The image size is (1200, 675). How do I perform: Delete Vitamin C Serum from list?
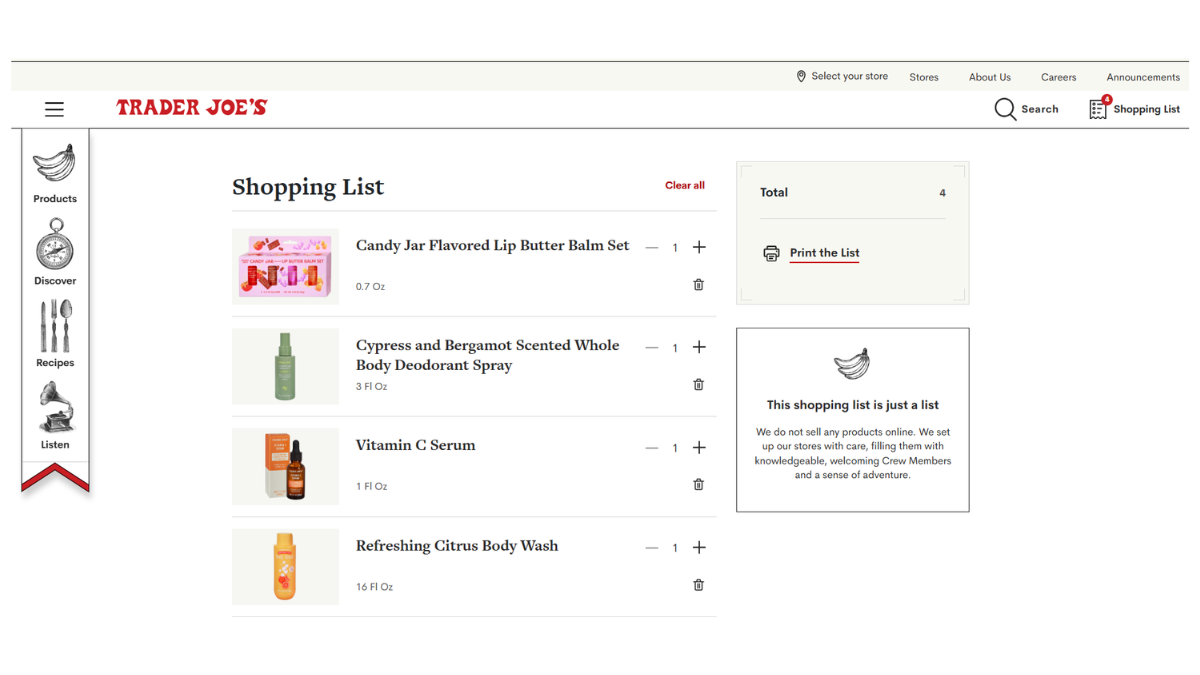pyautogui.click(x=699, y=485)
